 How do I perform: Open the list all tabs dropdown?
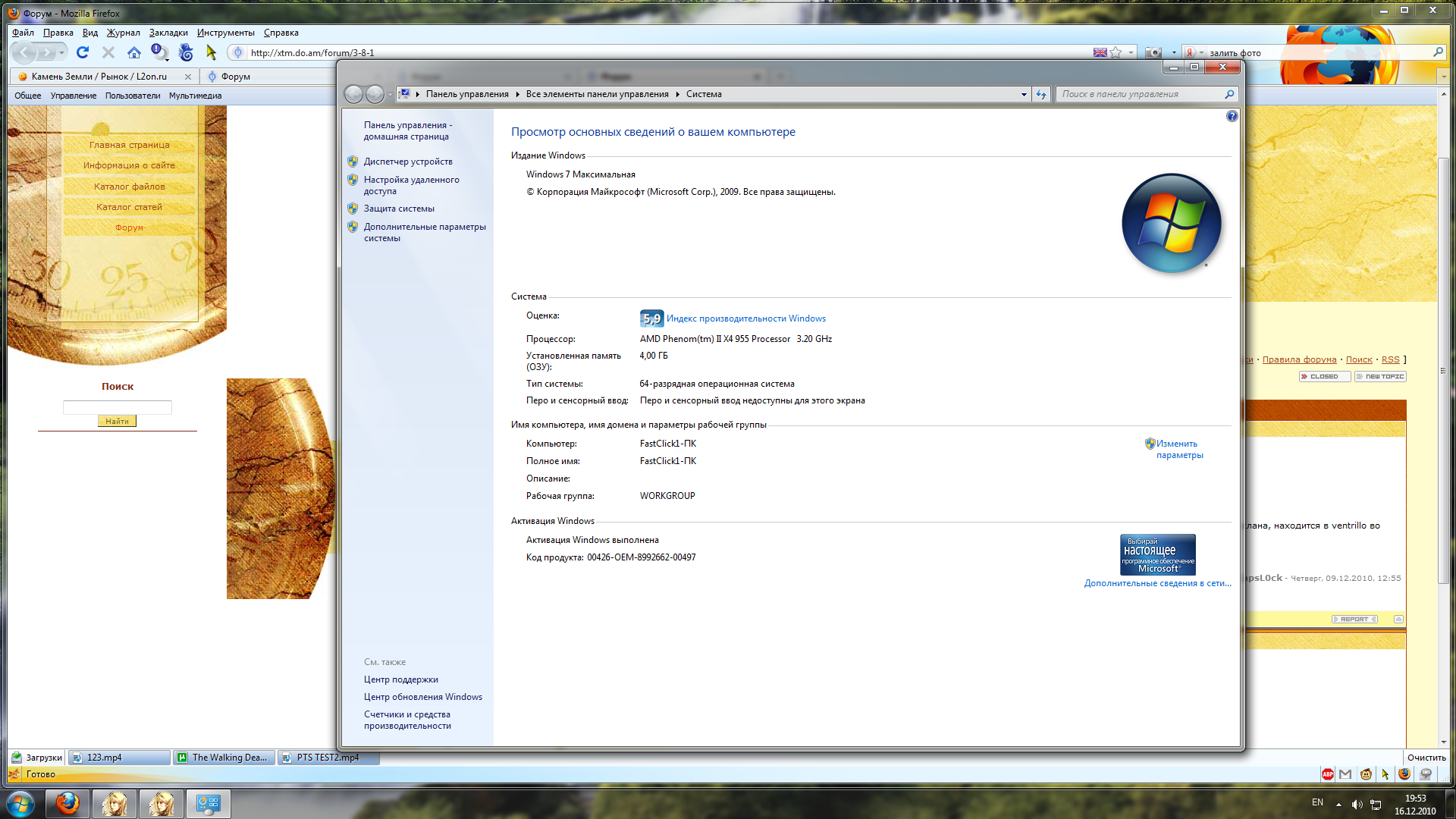1442,77
